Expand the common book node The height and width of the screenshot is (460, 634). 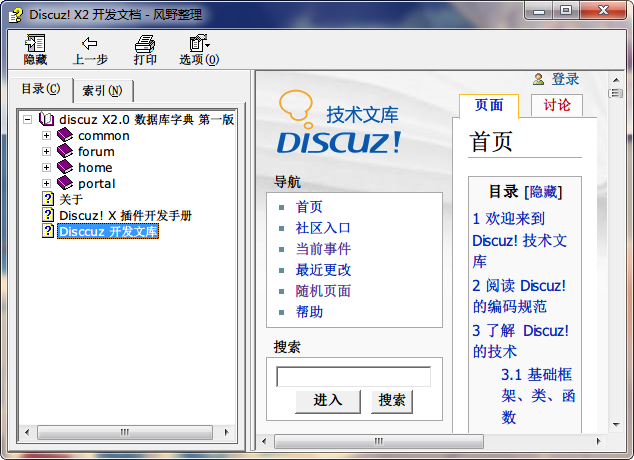click(x=46, y=135)
